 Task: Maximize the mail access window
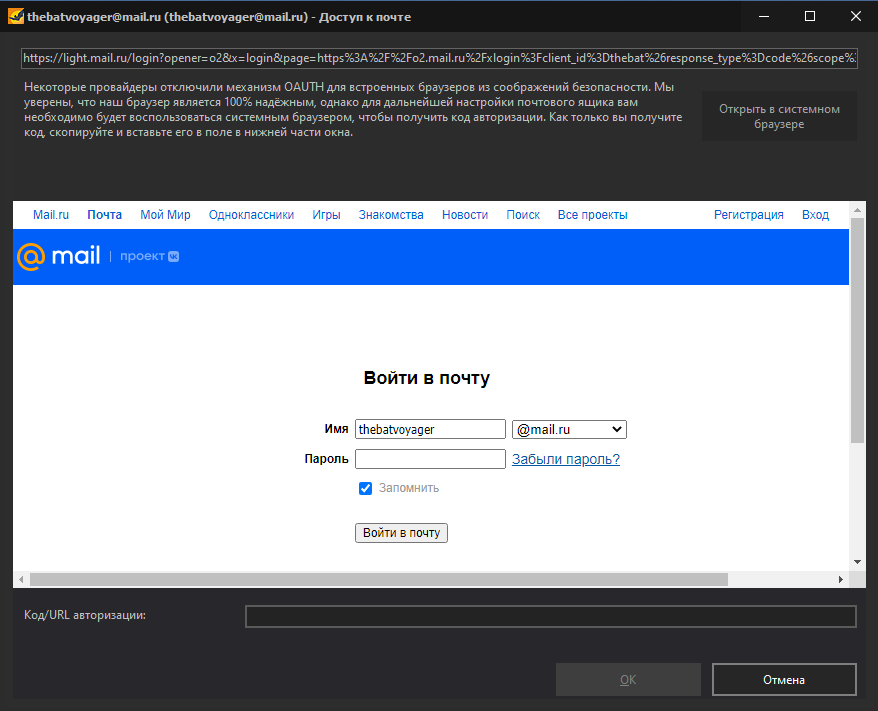coord(810,16)
